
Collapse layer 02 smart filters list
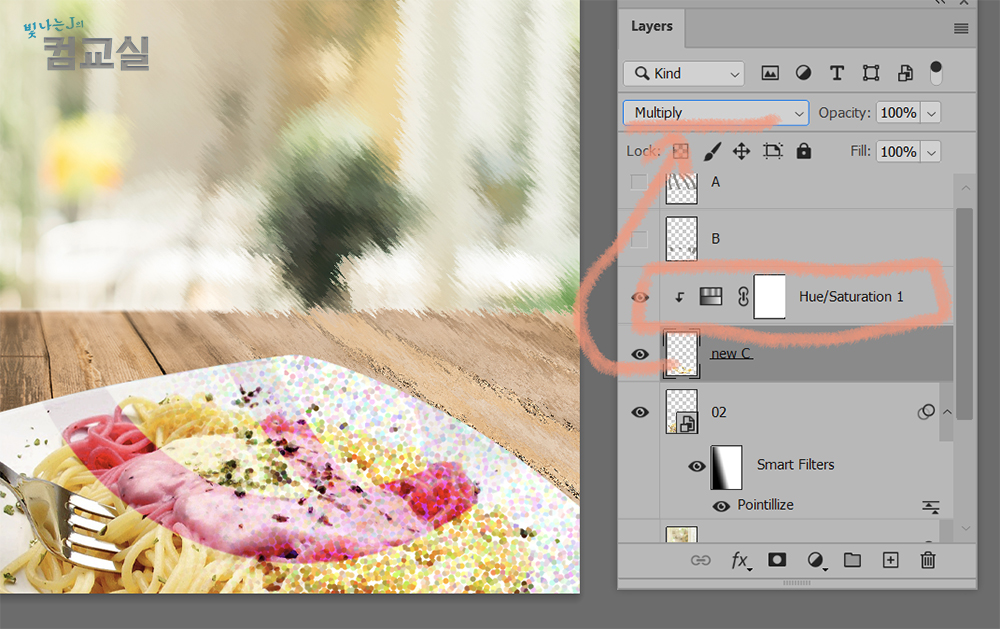948,412
